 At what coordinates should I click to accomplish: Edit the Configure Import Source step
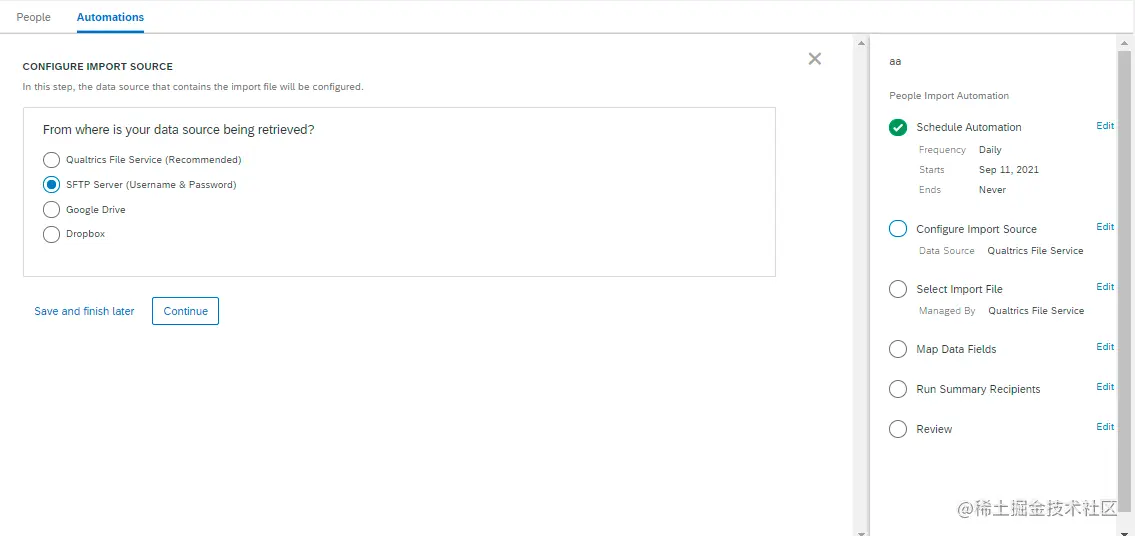click(1105, 227)
